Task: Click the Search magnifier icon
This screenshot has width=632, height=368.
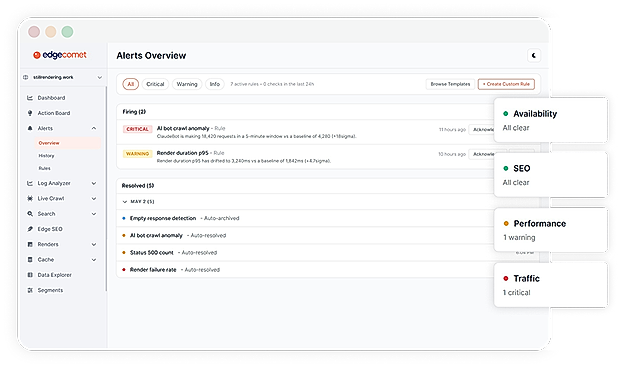Action: point(30,214)
